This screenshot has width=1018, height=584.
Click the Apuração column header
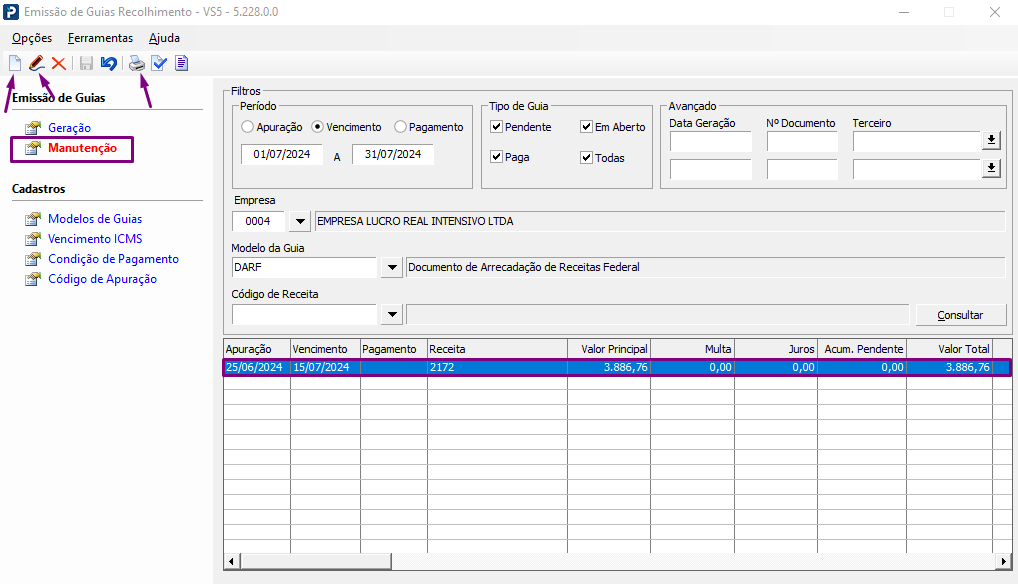256,349
